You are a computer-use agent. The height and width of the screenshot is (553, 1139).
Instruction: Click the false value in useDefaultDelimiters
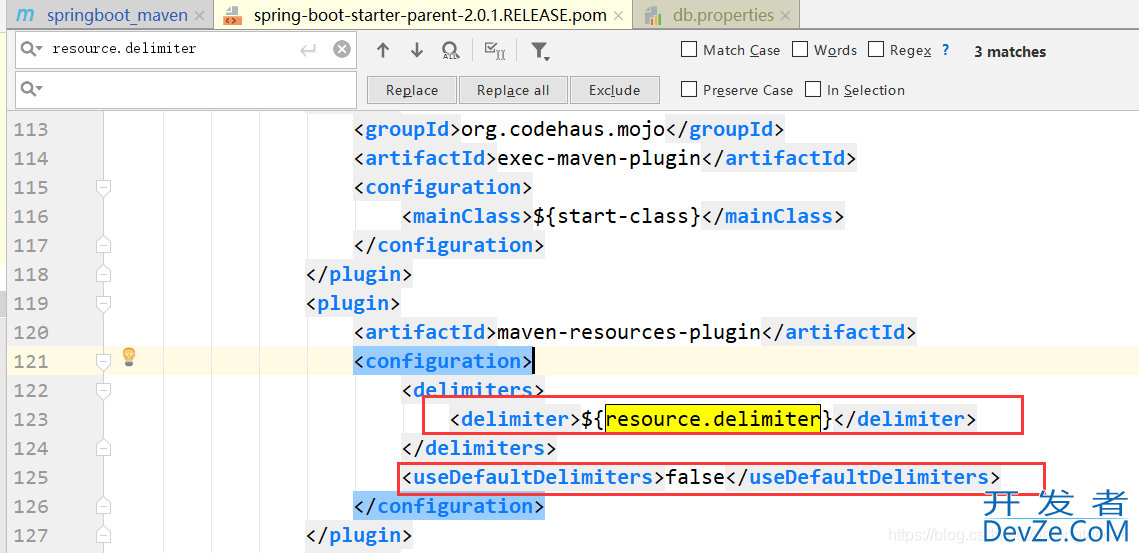(x=695, y=477)
